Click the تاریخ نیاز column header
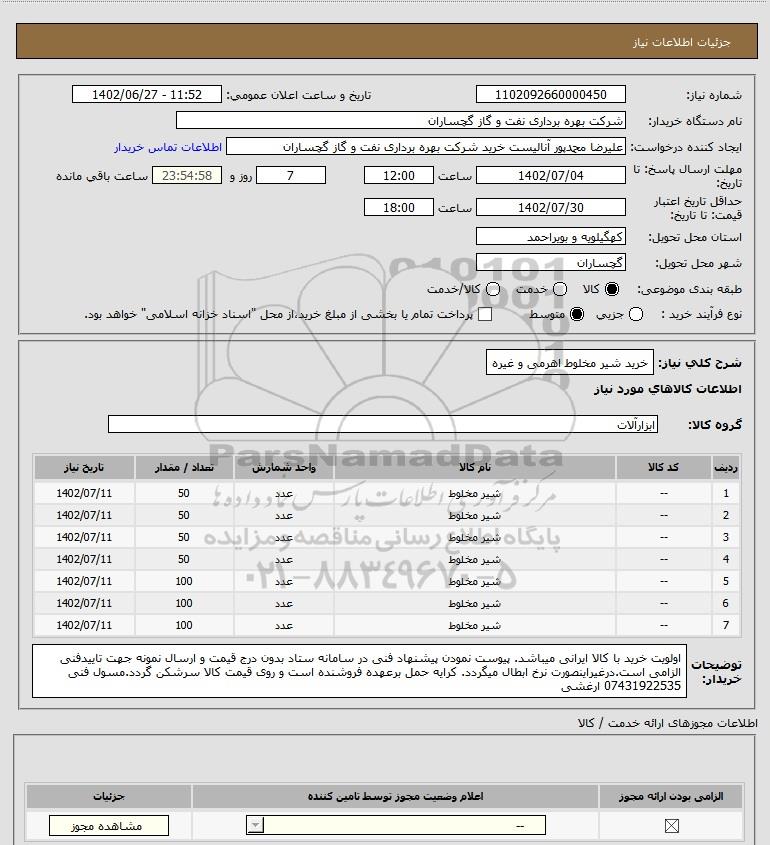Viewport: 770px width, 845px height. pos(84,468)
